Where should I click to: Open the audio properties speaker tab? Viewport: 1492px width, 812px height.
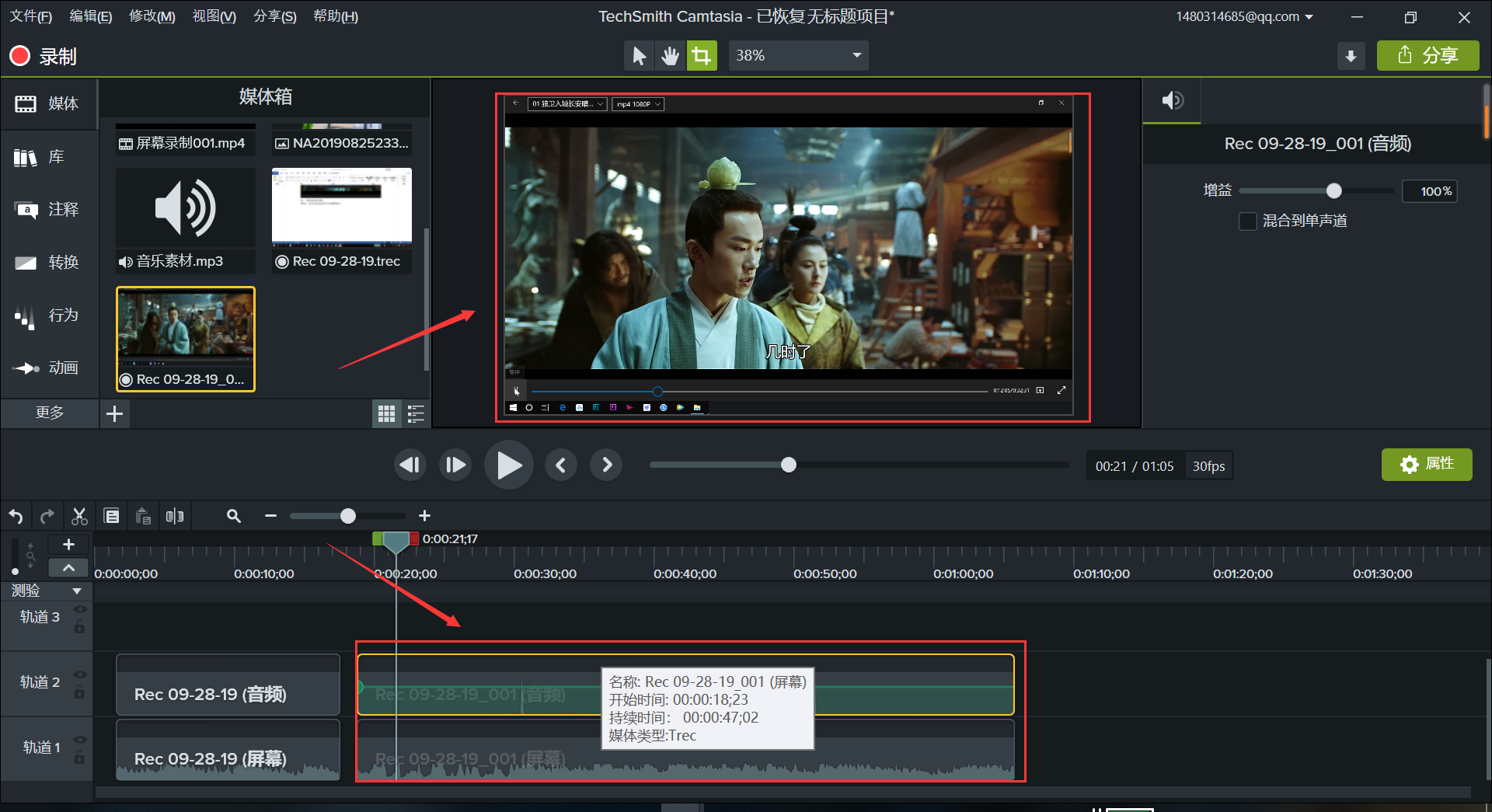click(1172, 100)
